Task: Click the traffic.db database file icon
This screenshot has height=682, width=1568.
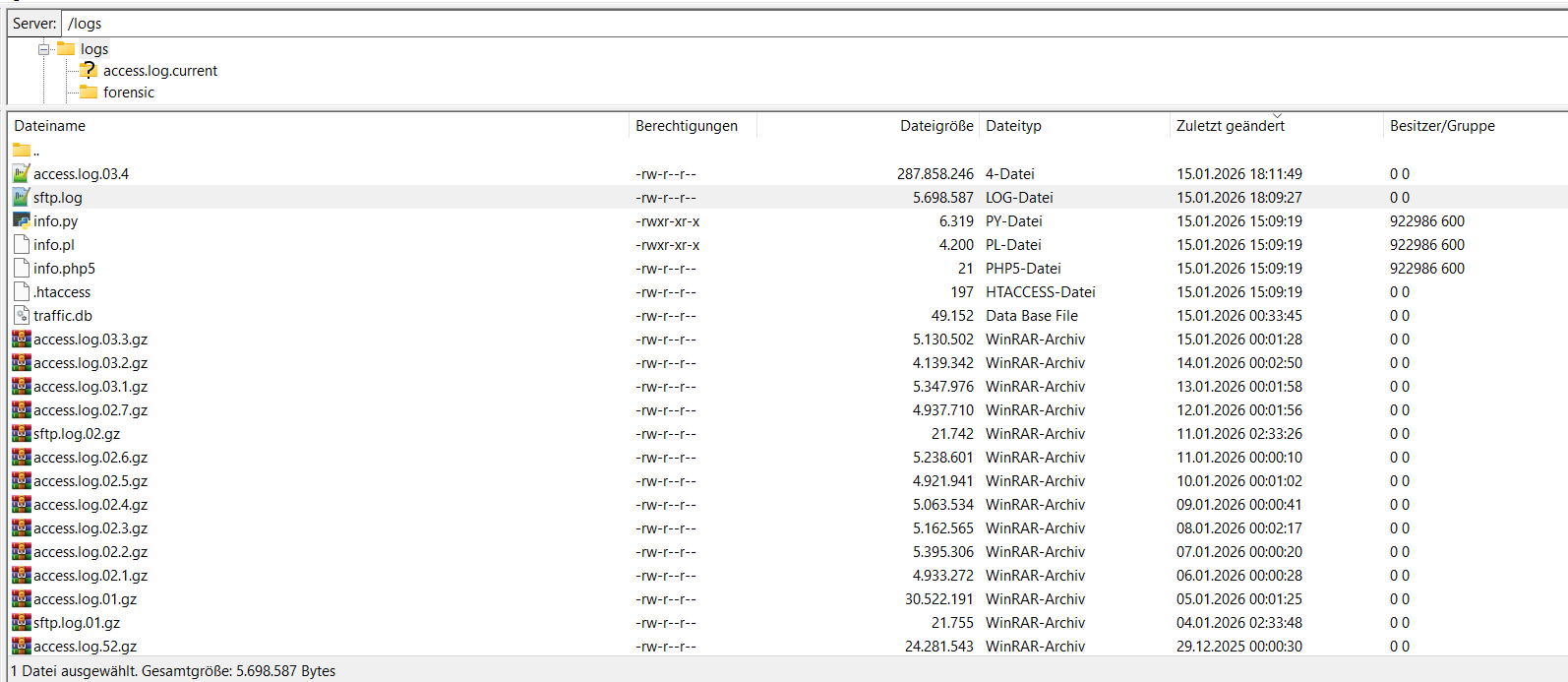Action: [x=22, y=316]
